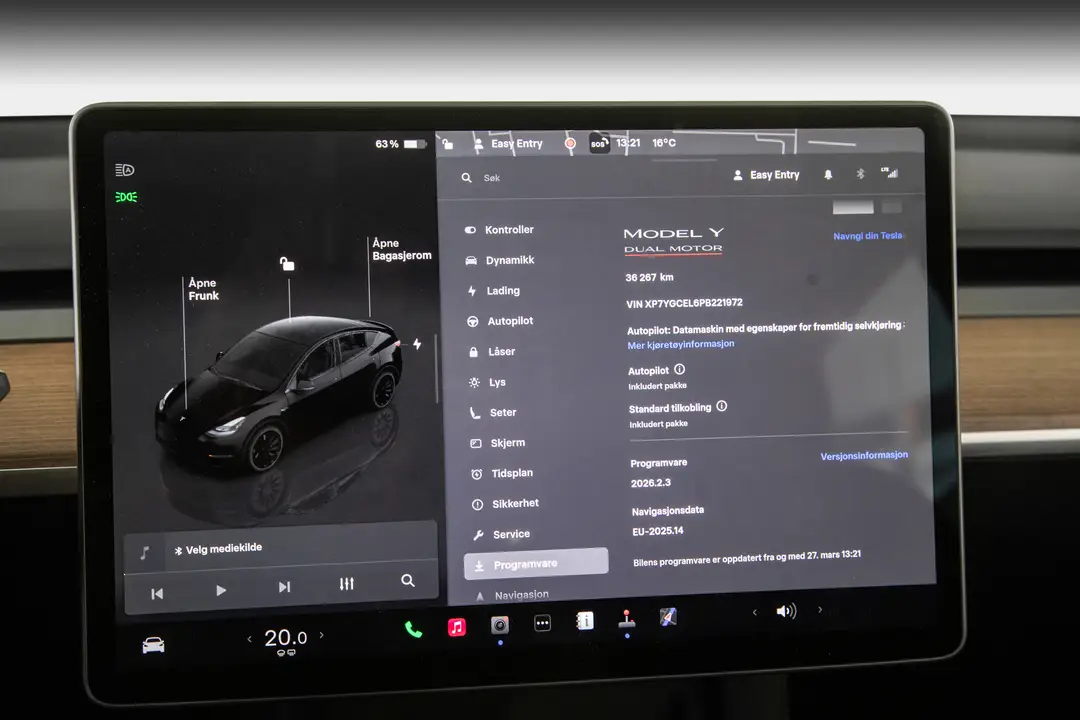The image size is (1080, 720).
Task: Open Bluetooth settings icon
Action: point(860,174)
